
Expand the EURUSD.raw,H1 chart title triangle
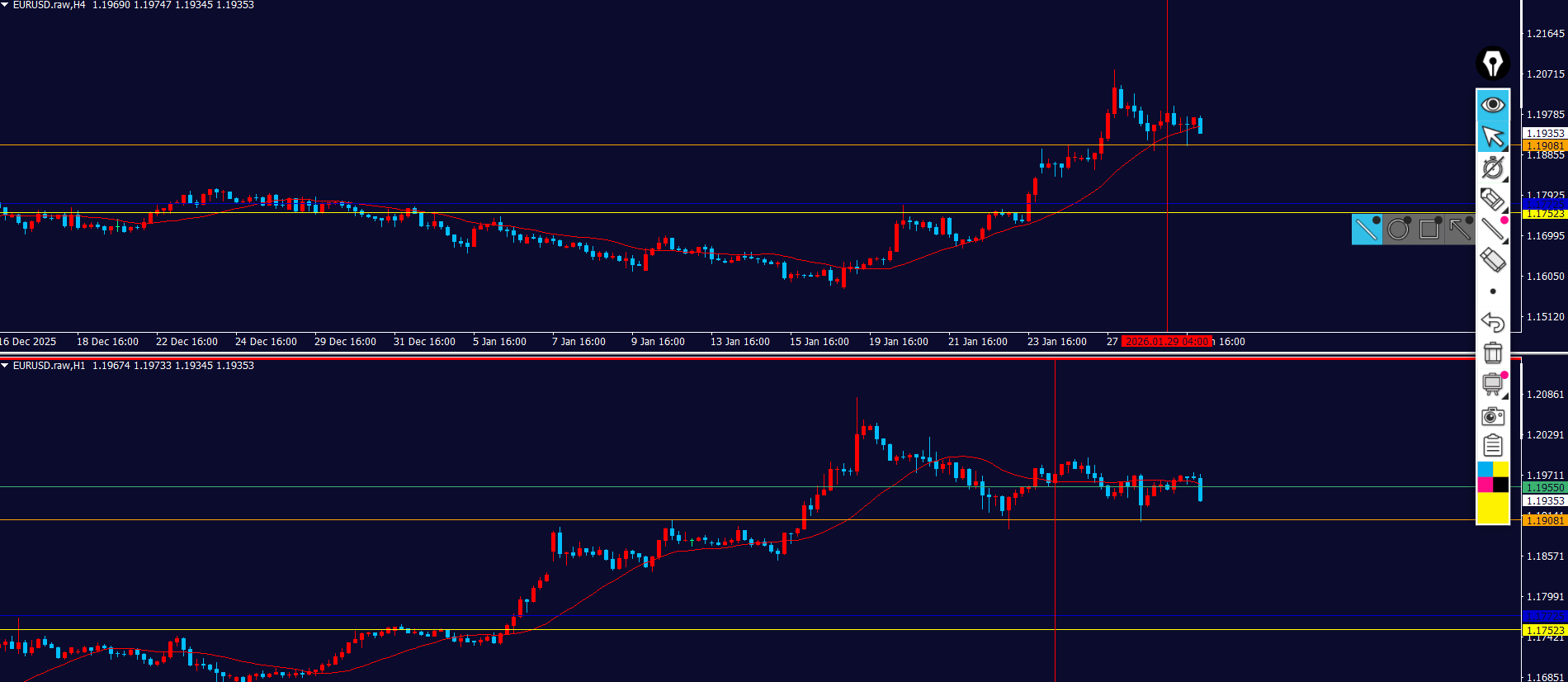pos(5,365)
